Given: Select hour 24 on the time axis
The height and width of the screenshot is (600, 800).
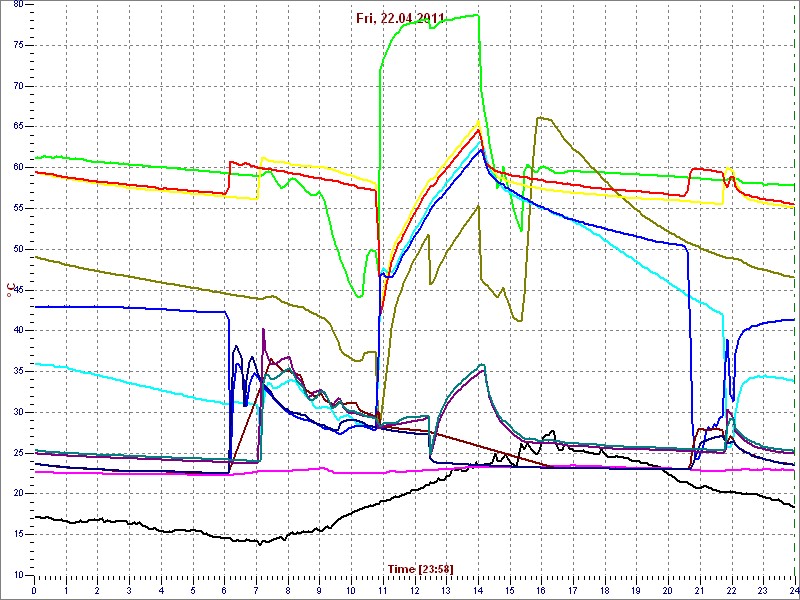Looking at the screenshot, I should (794, 590).
